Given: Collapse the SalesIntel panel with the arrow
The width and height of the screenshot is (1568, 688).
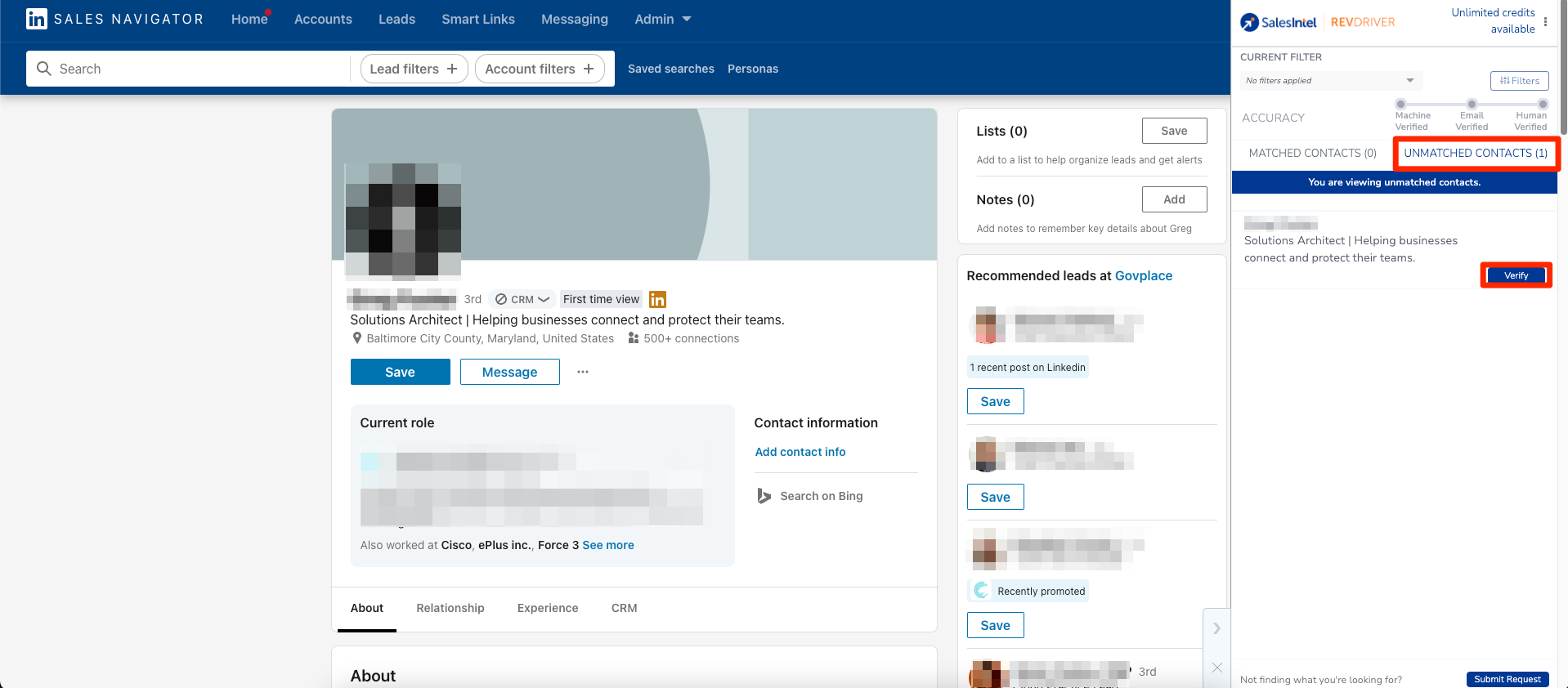Looking at the screenshot, I should (x=1216, y=628).
